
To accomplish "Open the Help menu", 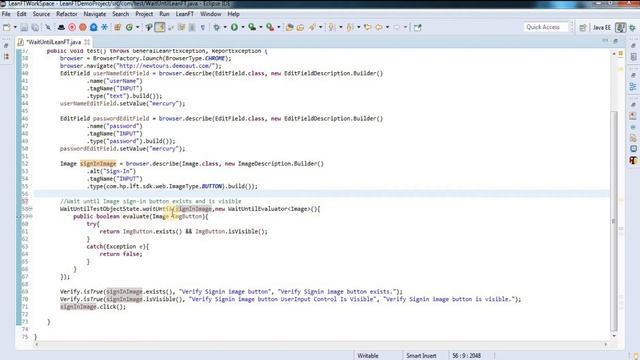I will pos(233,14).
